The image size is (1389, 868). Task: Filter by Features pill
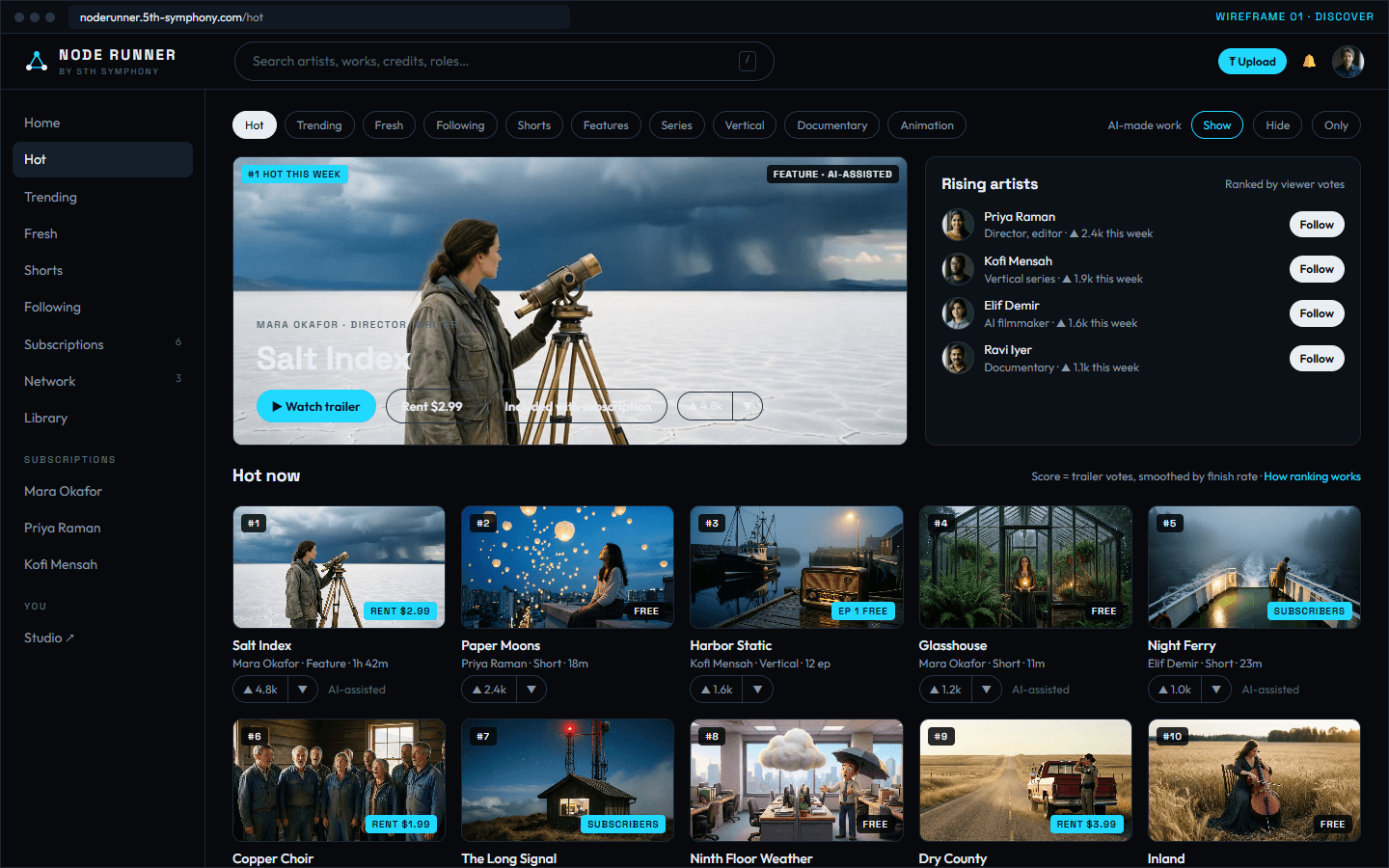point(606,125)
